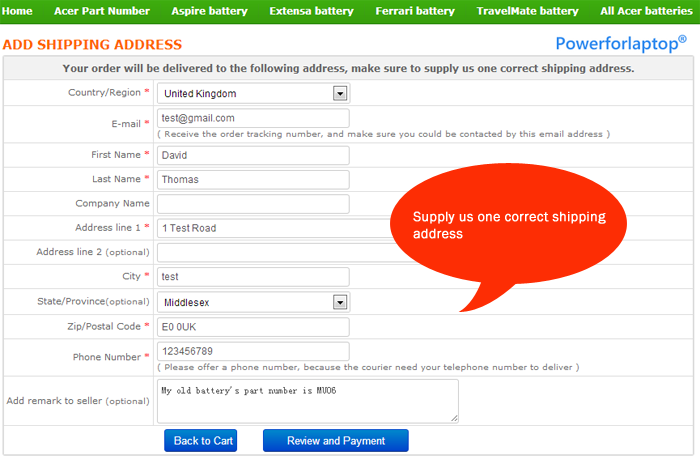Click the remark to seller textarea
700x468 pixels.
(306, 400)
